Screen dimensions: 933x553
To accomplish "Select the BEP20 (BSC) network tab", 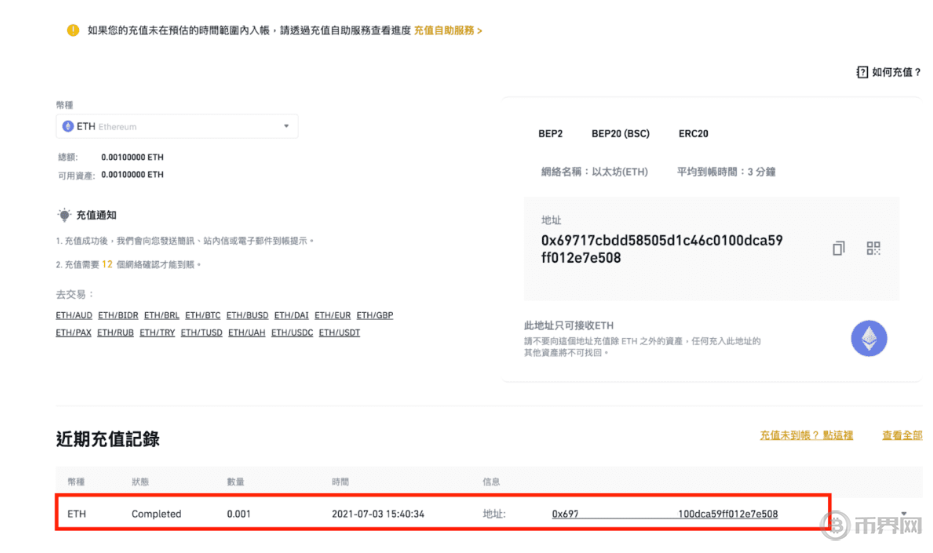I will click(x=620, y=133).
